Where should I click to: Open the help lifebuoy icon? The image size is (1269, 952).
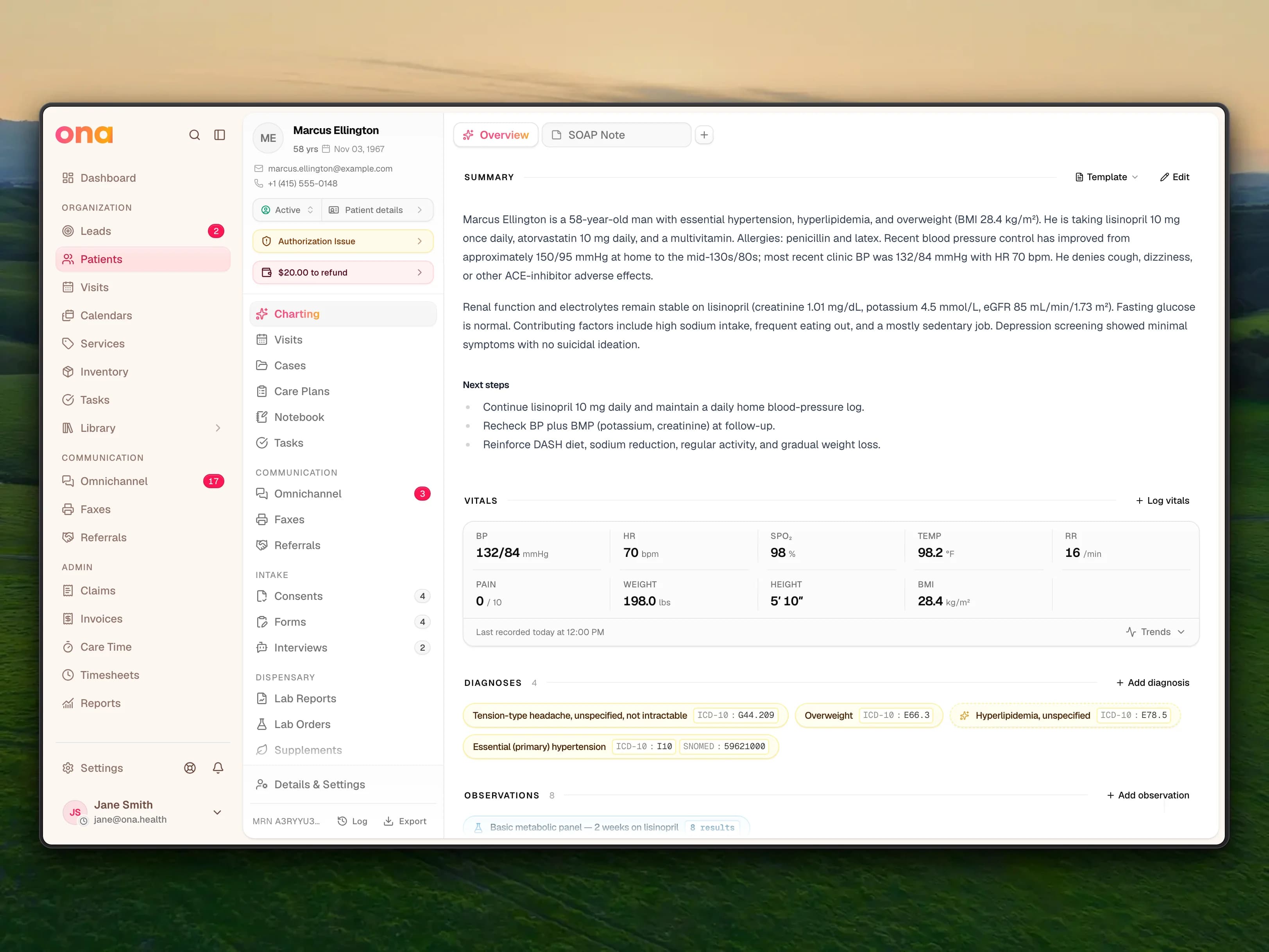click(190, 768)
